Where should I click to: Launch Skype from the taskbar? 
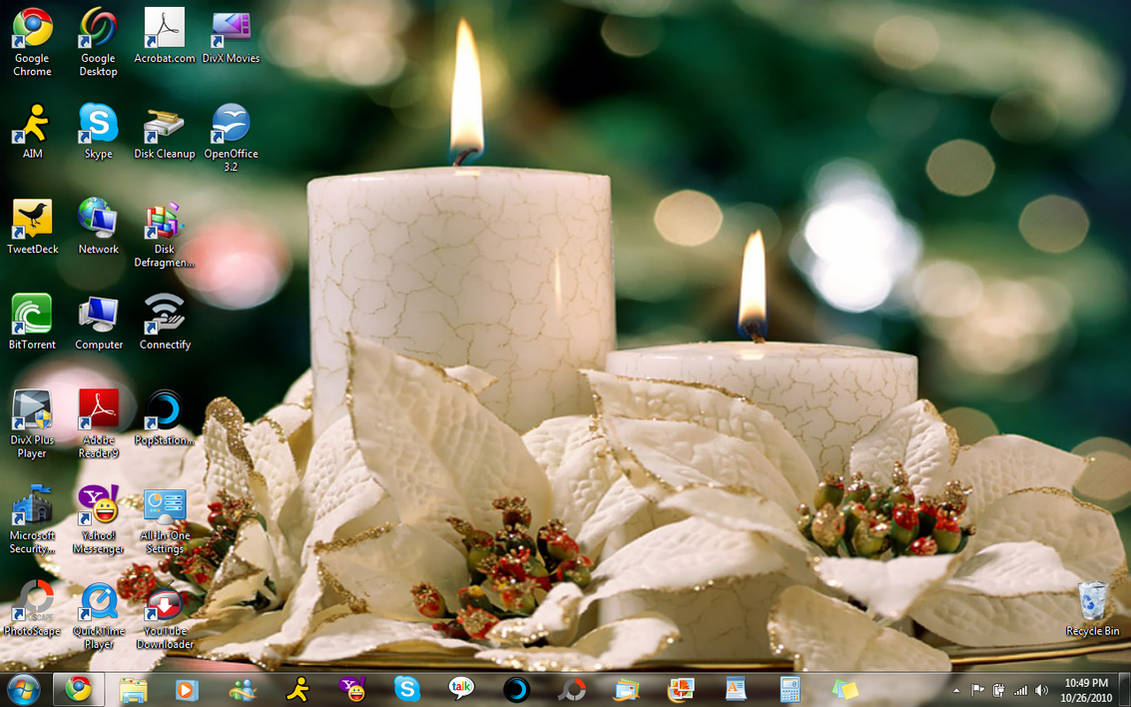point(407,690)
